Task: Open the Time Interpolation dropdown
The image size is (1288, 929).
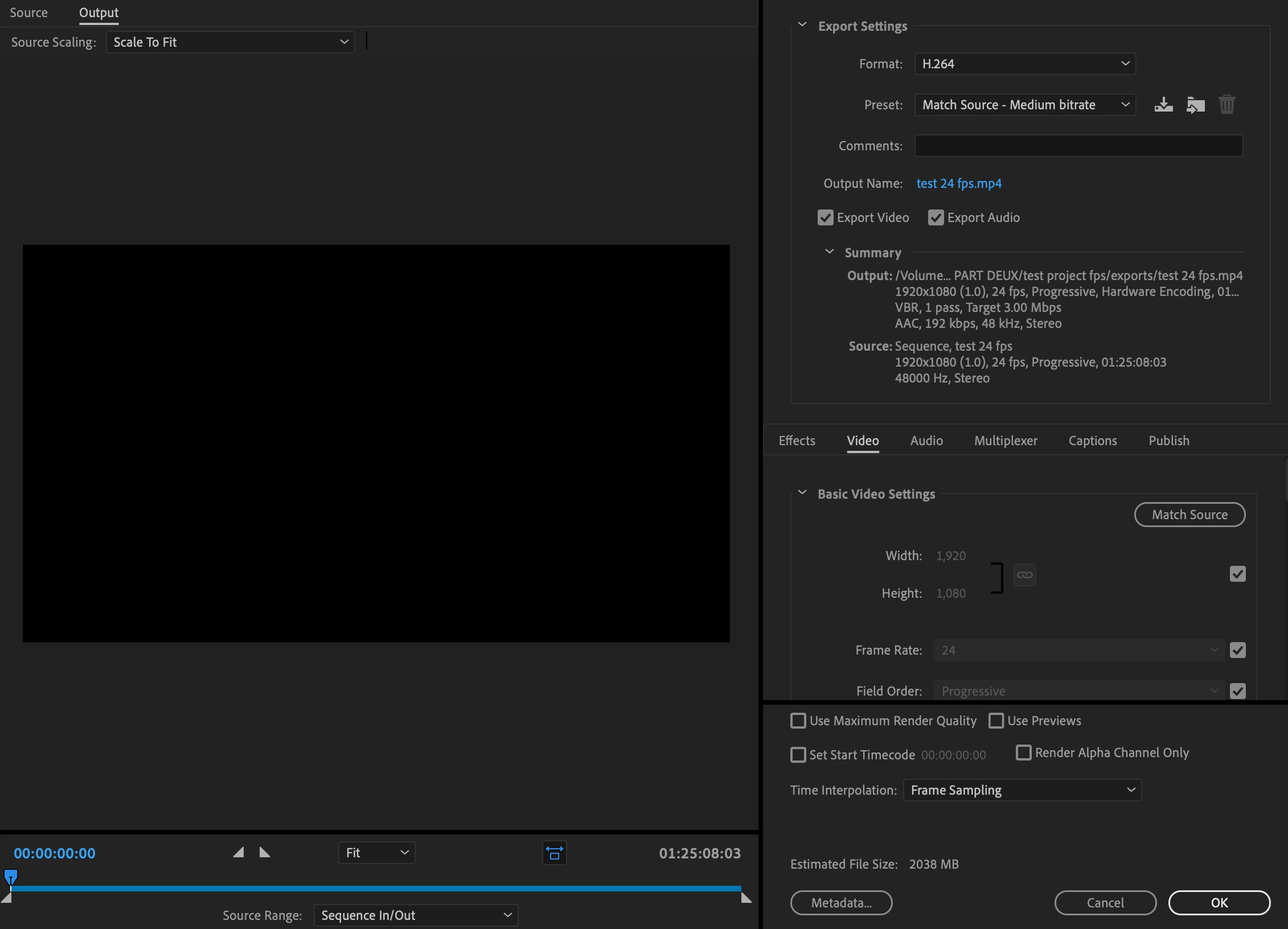Action: click(x=1022, y=790)
